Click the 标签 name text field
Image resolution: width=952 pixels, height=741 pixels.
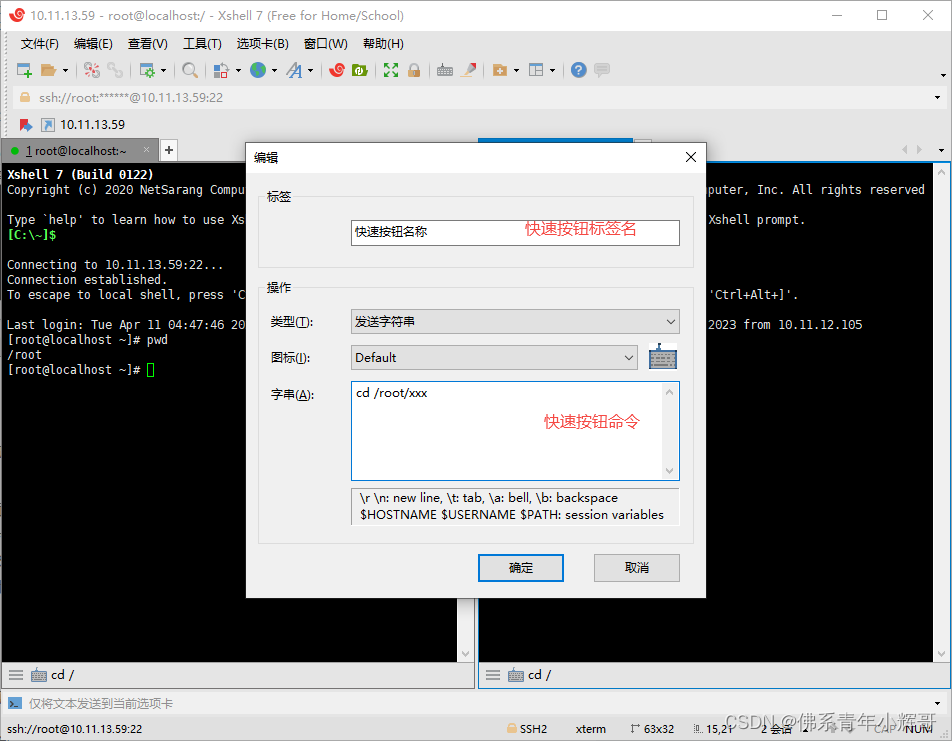pos(515,233)
